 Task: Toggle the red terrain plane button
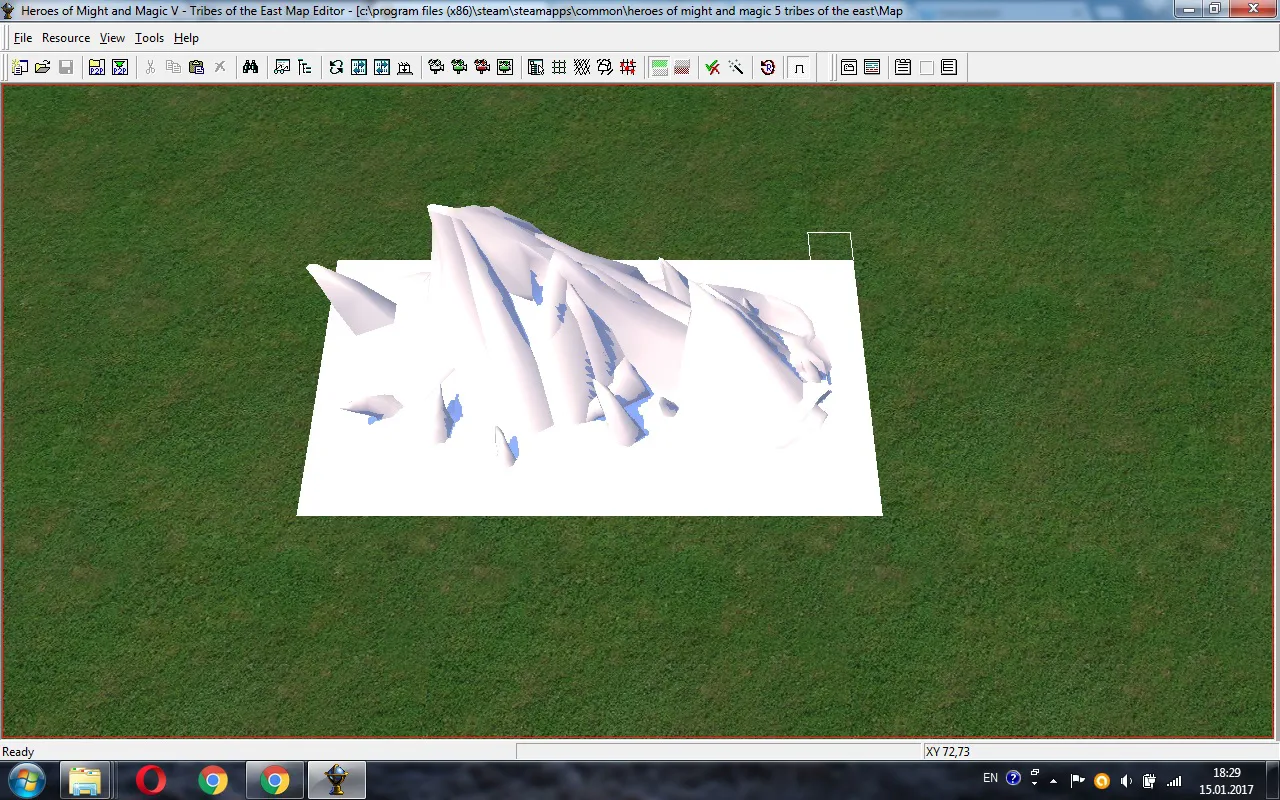click(682, 67)
